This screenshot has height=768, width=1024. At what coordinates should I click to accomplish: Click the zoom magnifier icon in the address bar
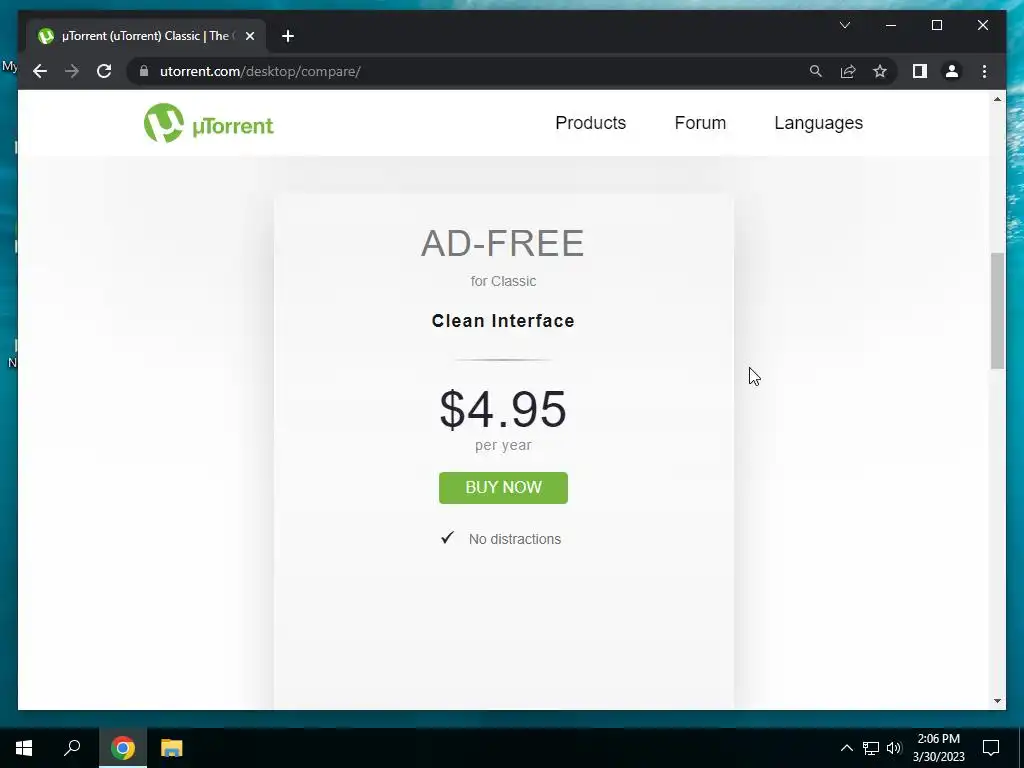tap(816, 71)
